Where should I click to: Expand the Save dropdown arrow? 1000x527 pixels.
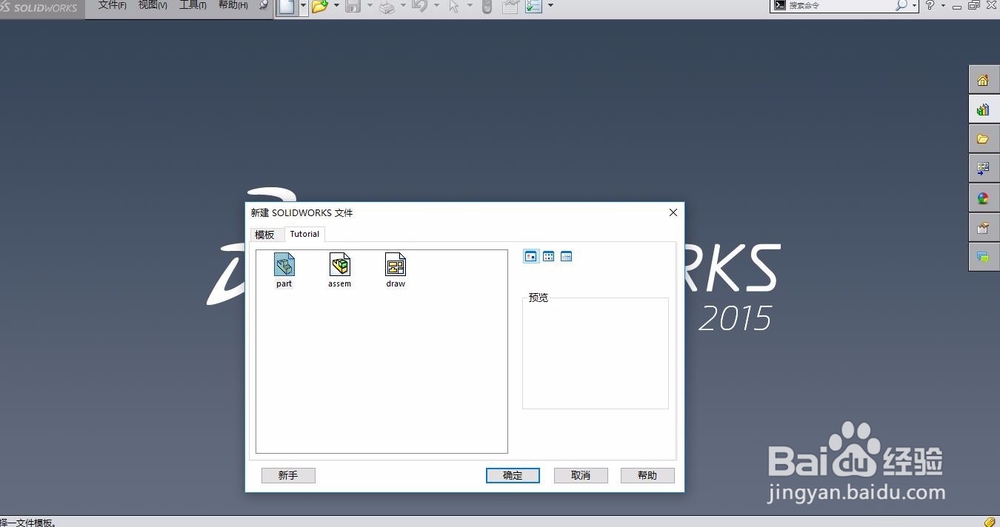[x=370, y=6]
